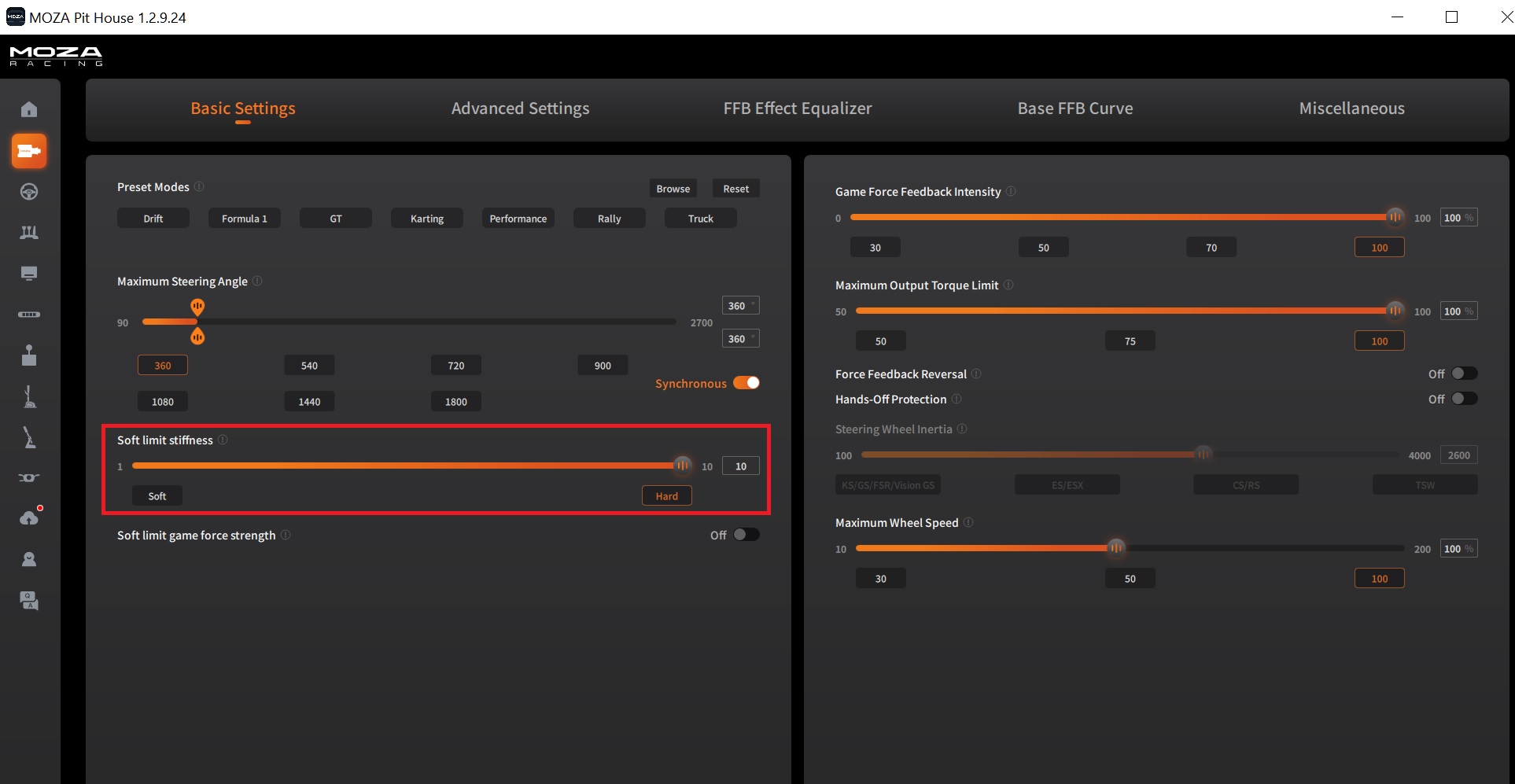Click the Reset preset button
The width and height of the screenshot is (1515, 784).
coord(736,189)
